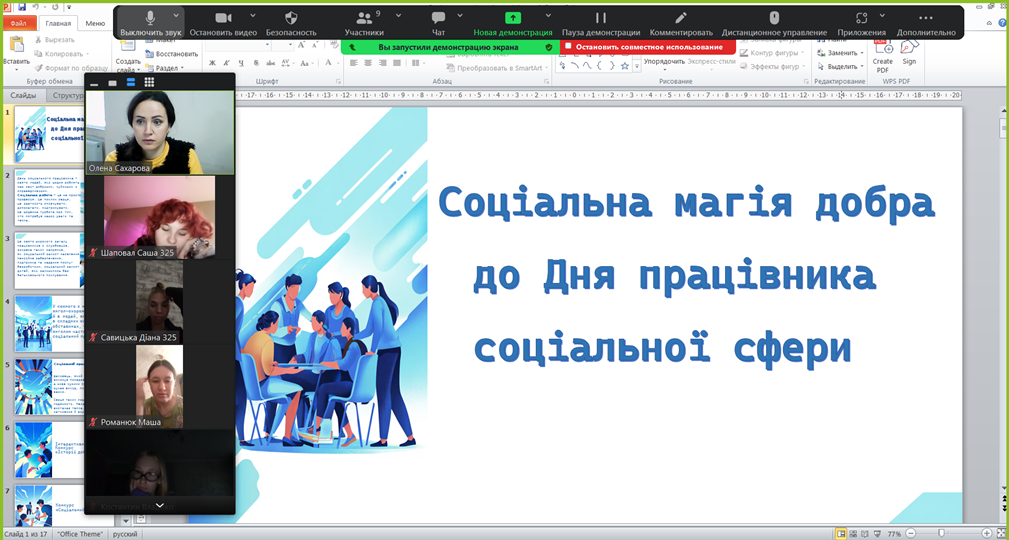Select slide 2 thumbnail in slides panel
This screenshot has height=540, width=1009.
[47, 200]
